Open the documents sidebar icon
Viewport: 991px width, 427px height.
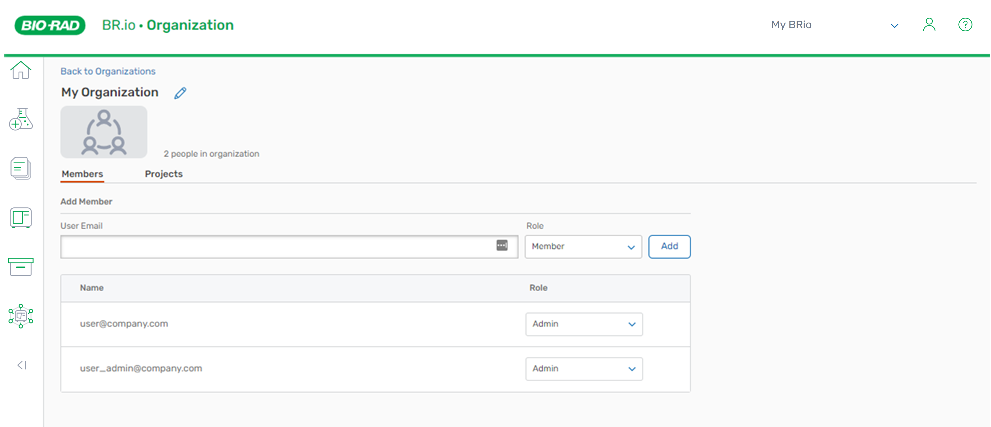point(21,168)
